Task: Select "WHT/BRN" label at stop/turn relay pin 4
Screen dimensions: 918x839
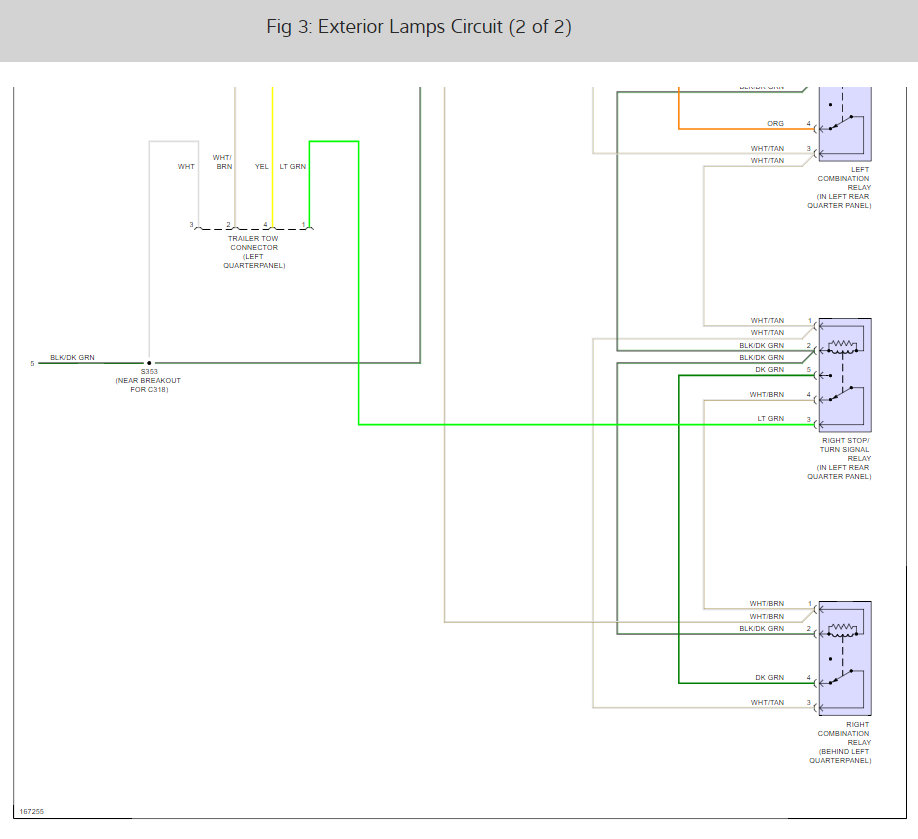Action: coord(766,395)
